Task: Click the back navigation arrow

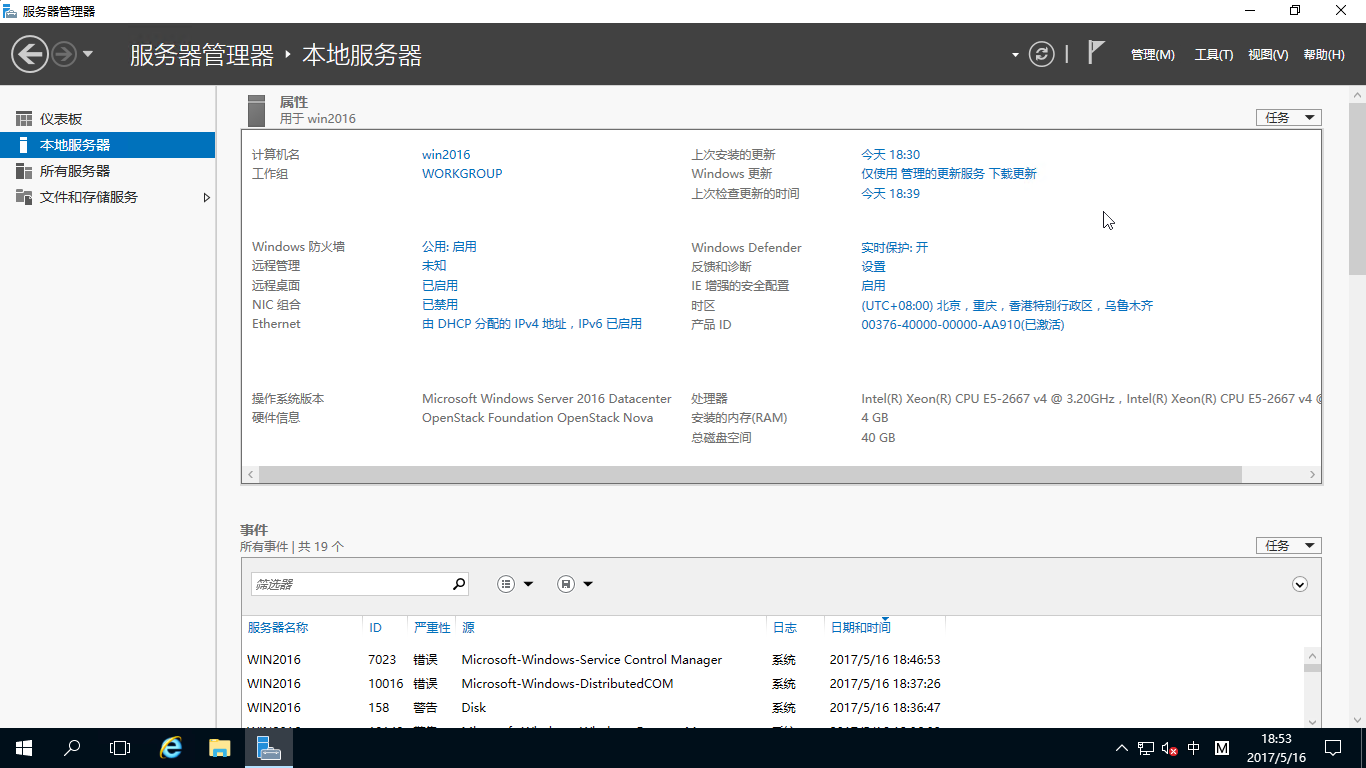Action: 30,54
